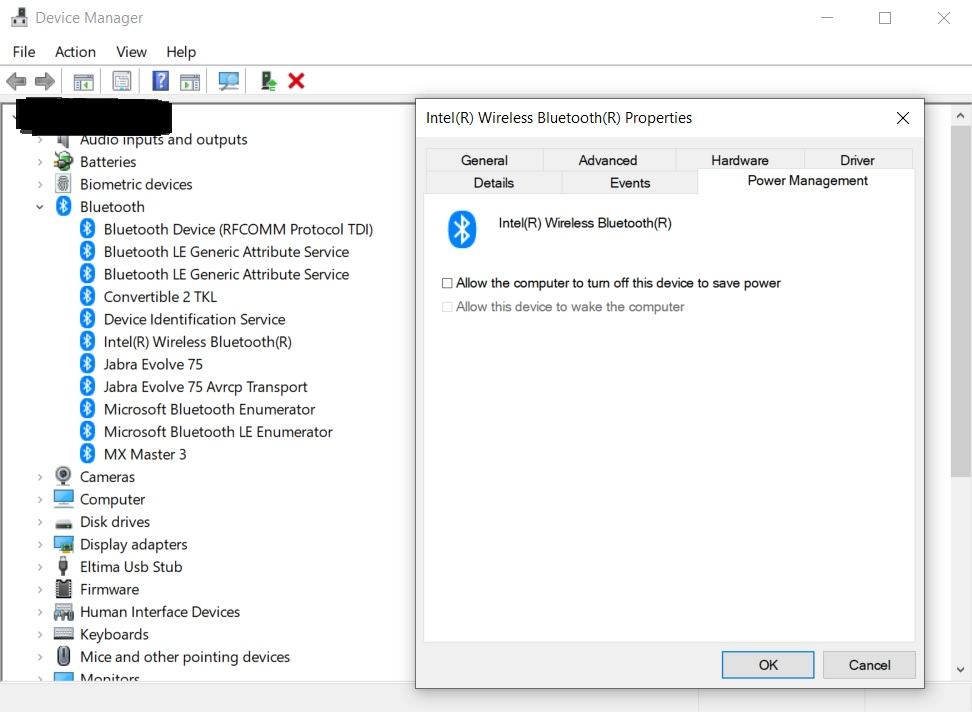972x712 pixels.
Task: Expand the Computer tree node
Action: coord(40,499)
